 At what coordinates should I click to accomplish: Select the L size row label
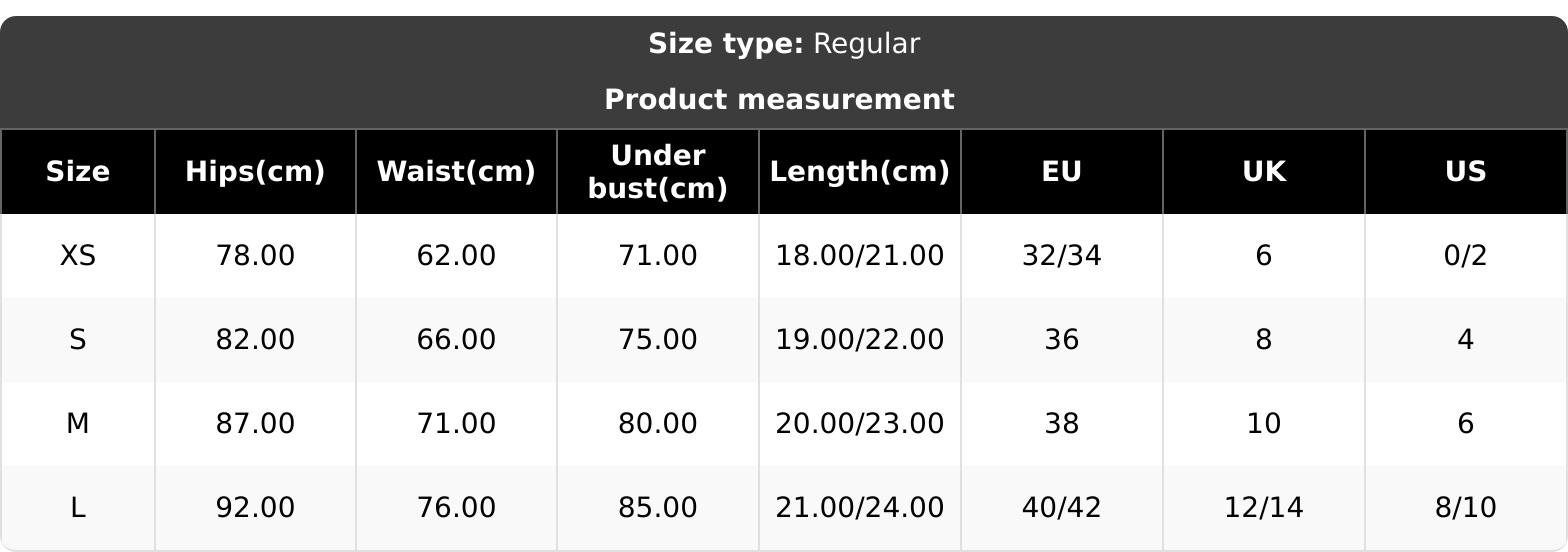tap(78, 508)
